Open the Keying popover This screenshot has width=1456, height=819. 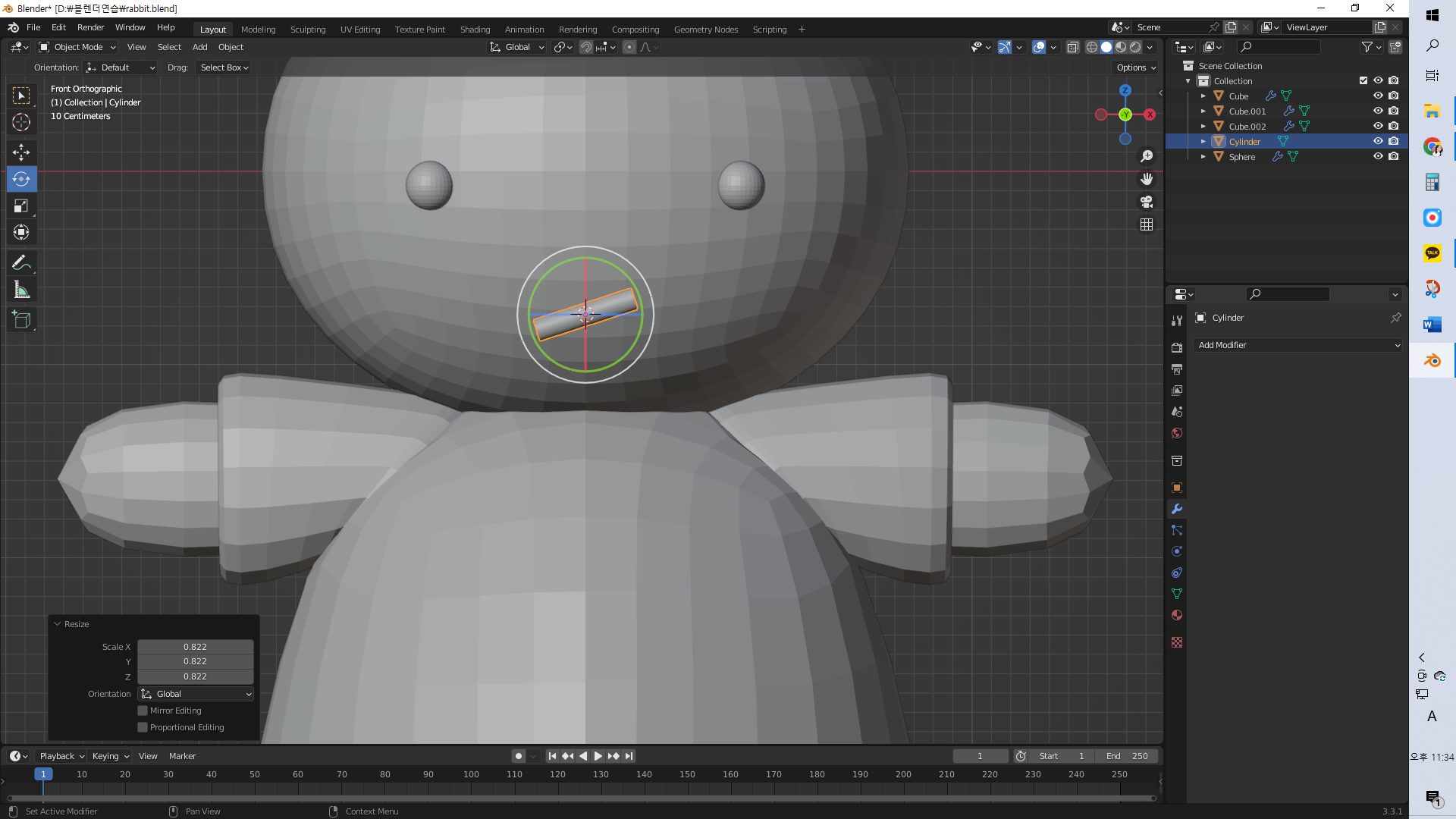coord(110,756)
